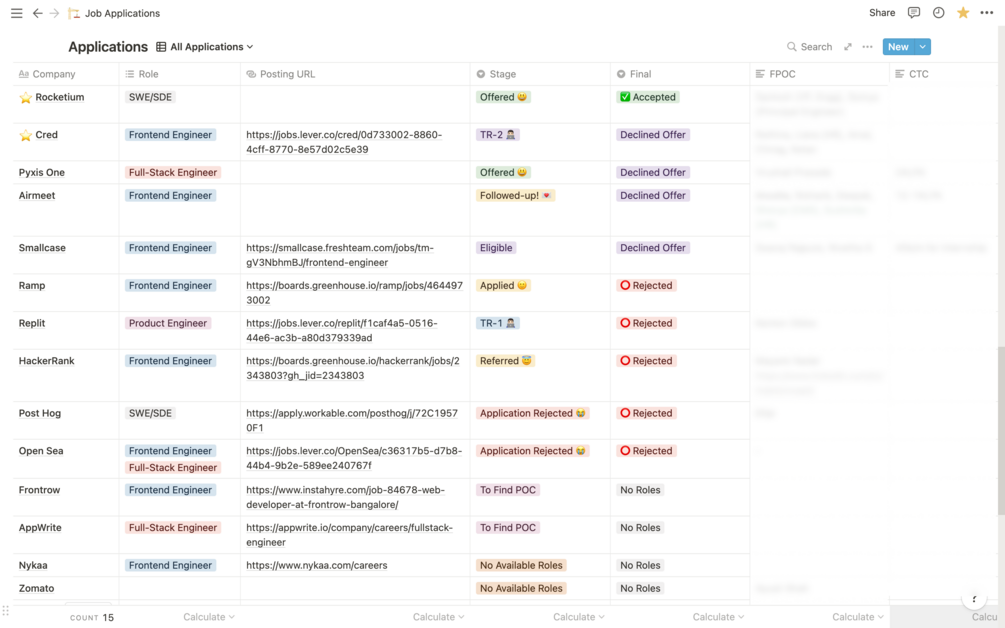Click the table view icon beside All Applications
This screenshot has height=628, width=1005.
[x=161, y=47]
